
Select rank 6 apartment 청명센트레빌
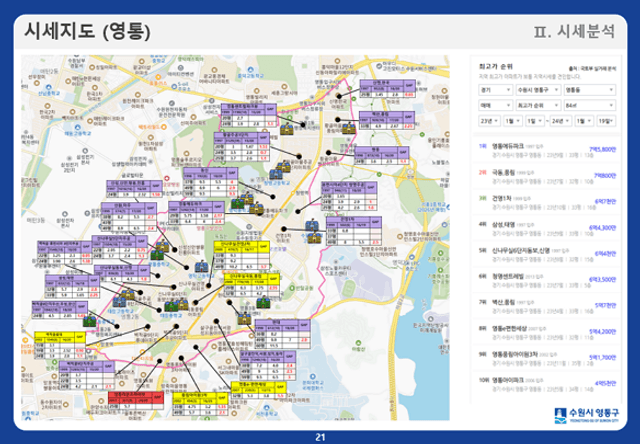click(547, 280)
